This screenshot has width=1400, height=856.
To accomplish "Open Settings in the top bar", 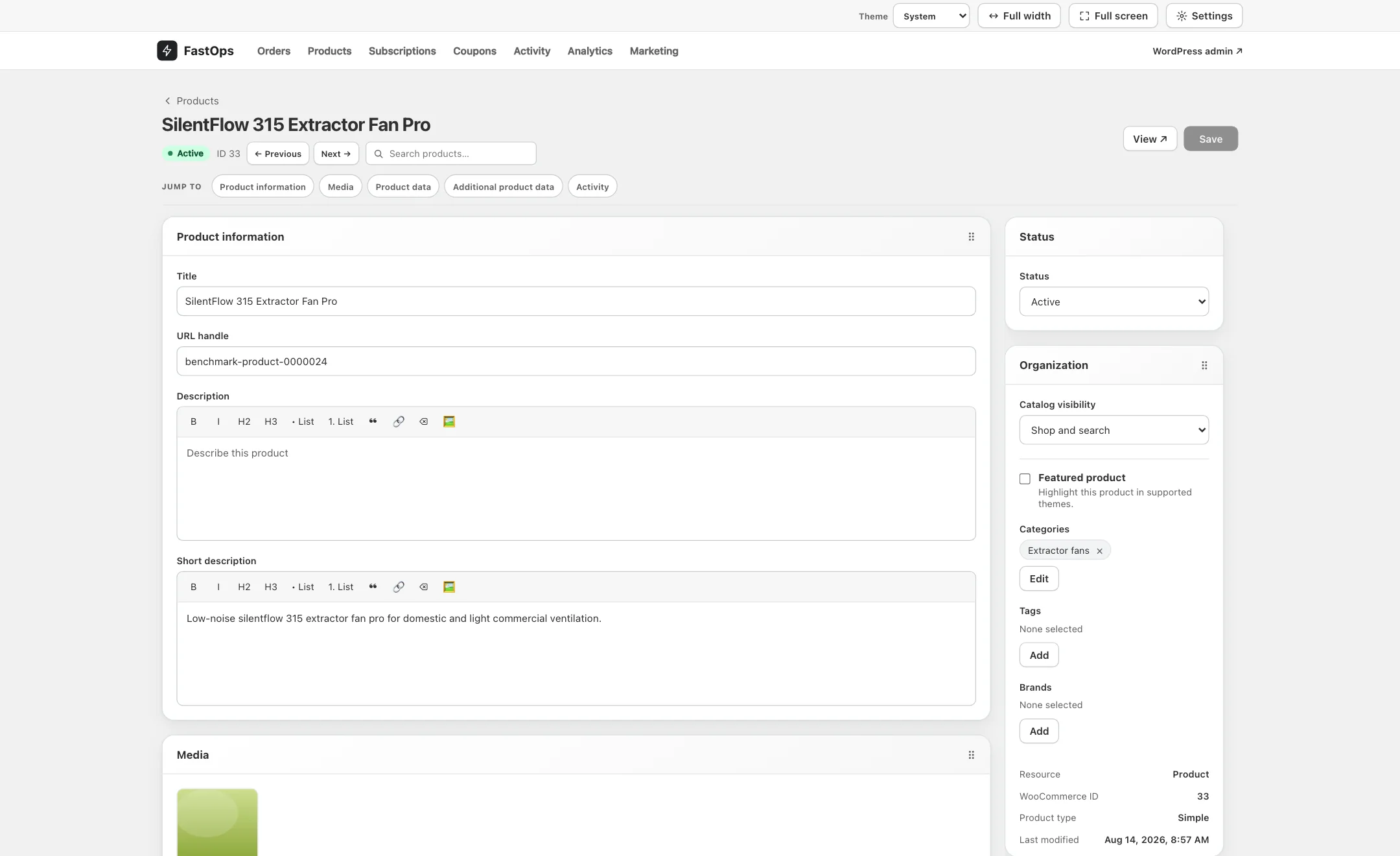I will 1204,16.
